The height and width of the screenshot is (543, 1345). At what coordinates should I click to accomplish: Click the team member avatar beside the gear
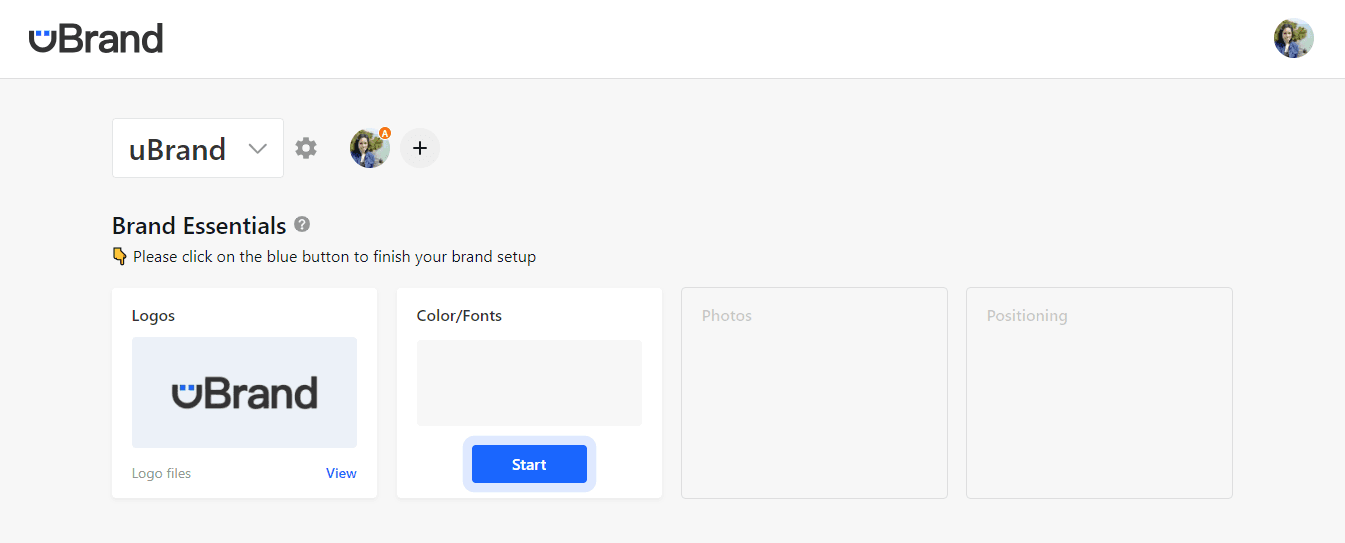tap(369, 148)
